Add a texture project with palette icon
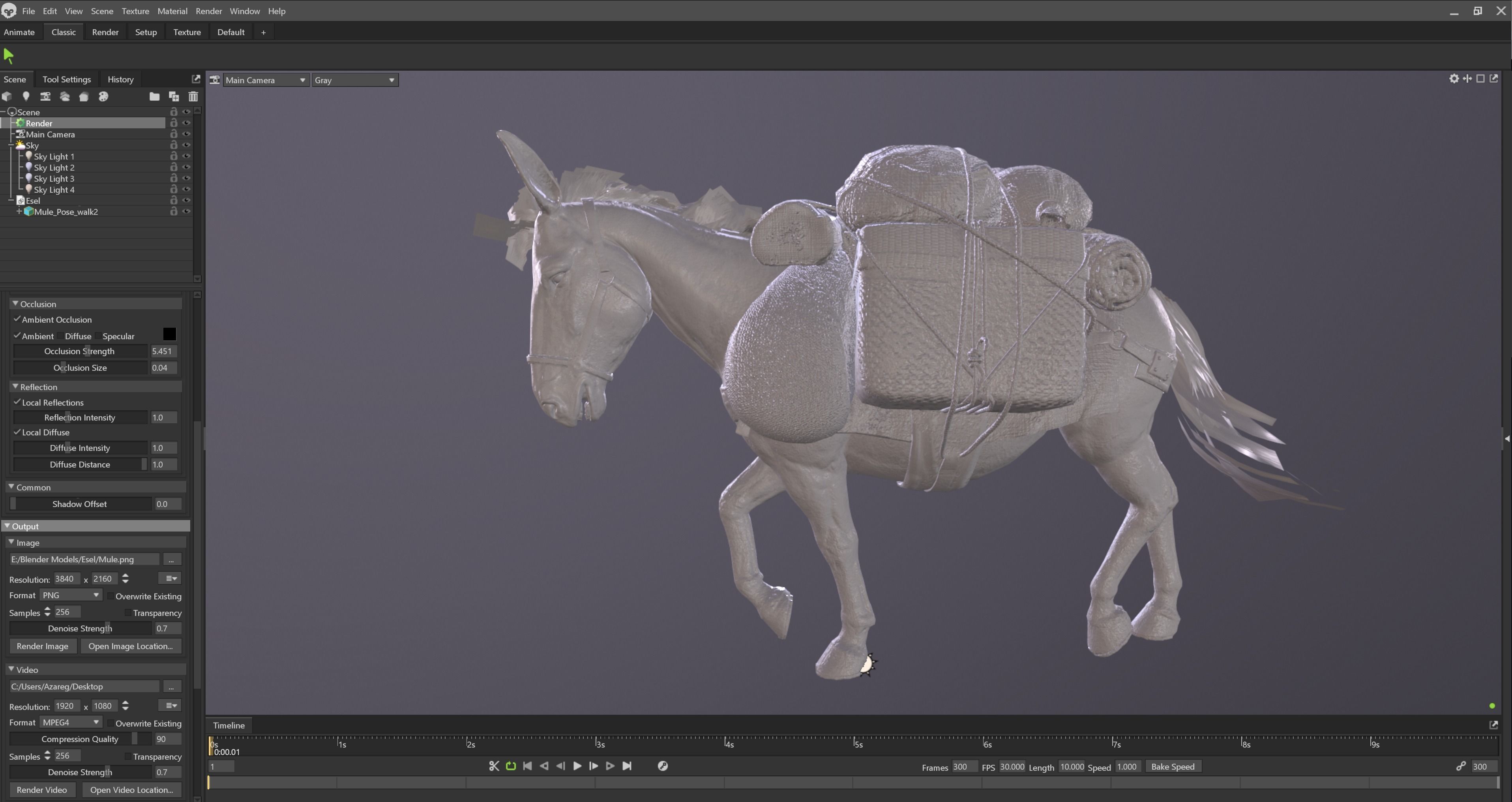The width and height of the screenshot is (1512, 802). 103,96
